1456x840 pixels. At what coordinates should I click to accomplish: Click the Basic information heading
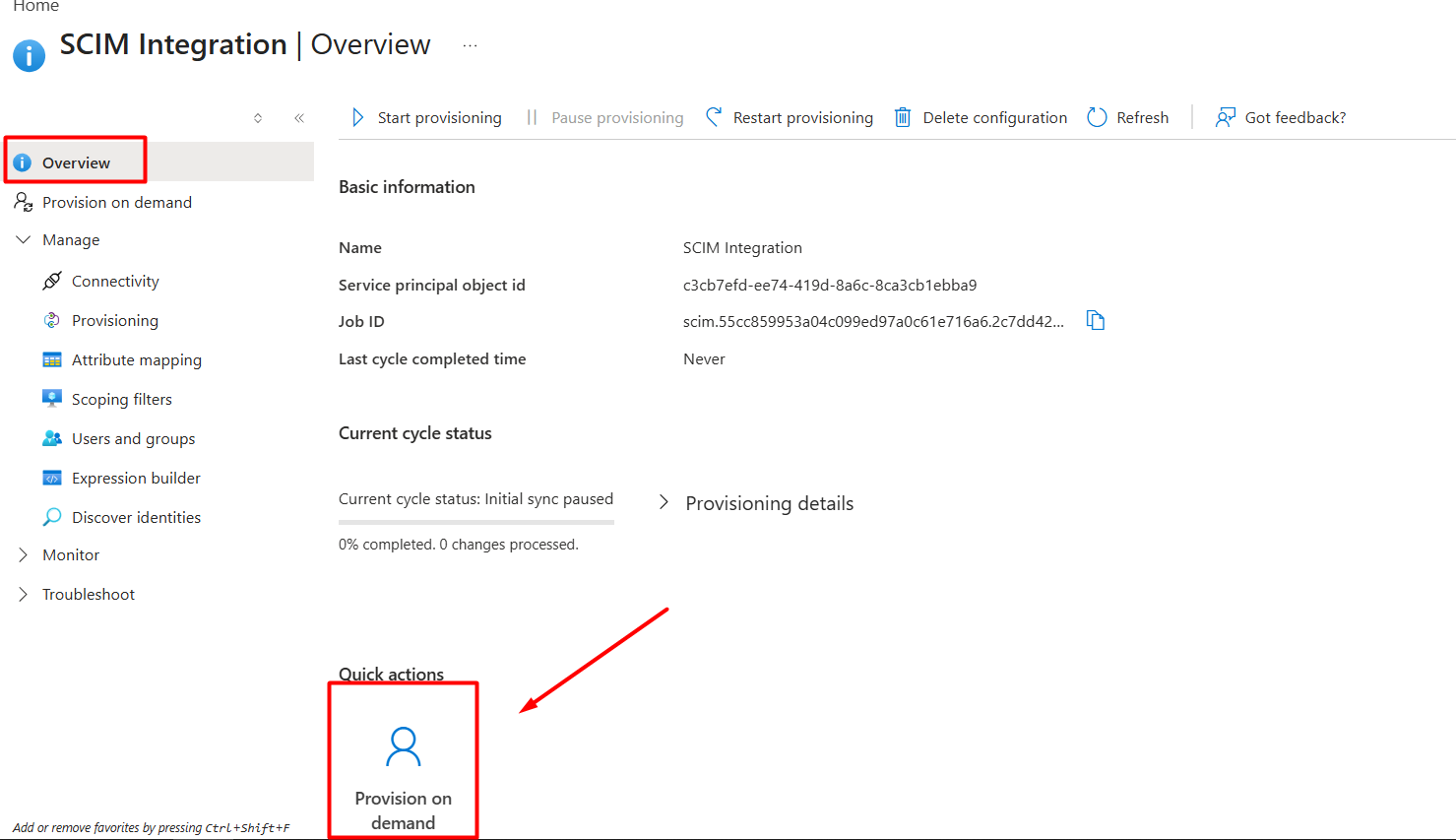pyautogui.click(x=407, y=186)
